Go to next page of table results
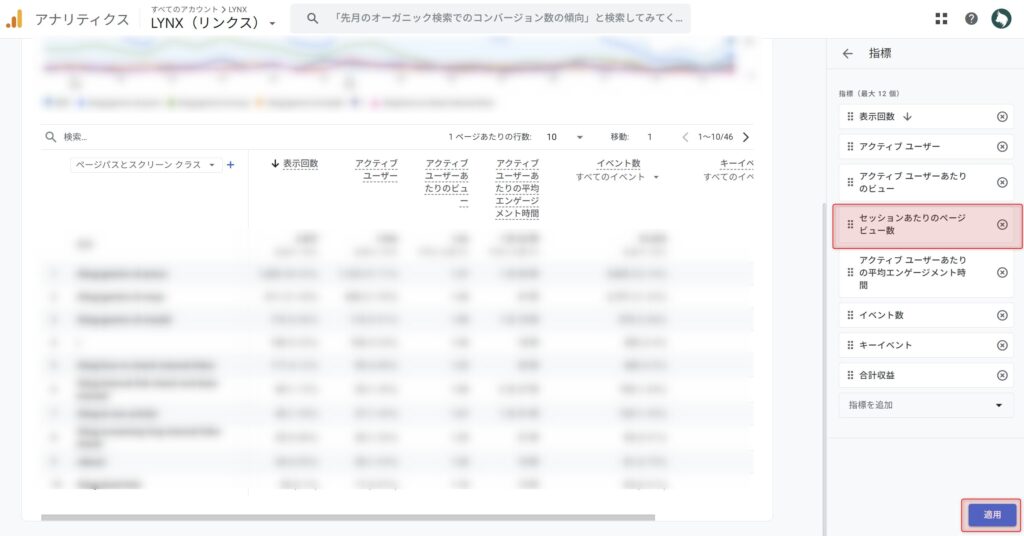The height and width of the screenshot is (536, 1024). coord(746,137)
